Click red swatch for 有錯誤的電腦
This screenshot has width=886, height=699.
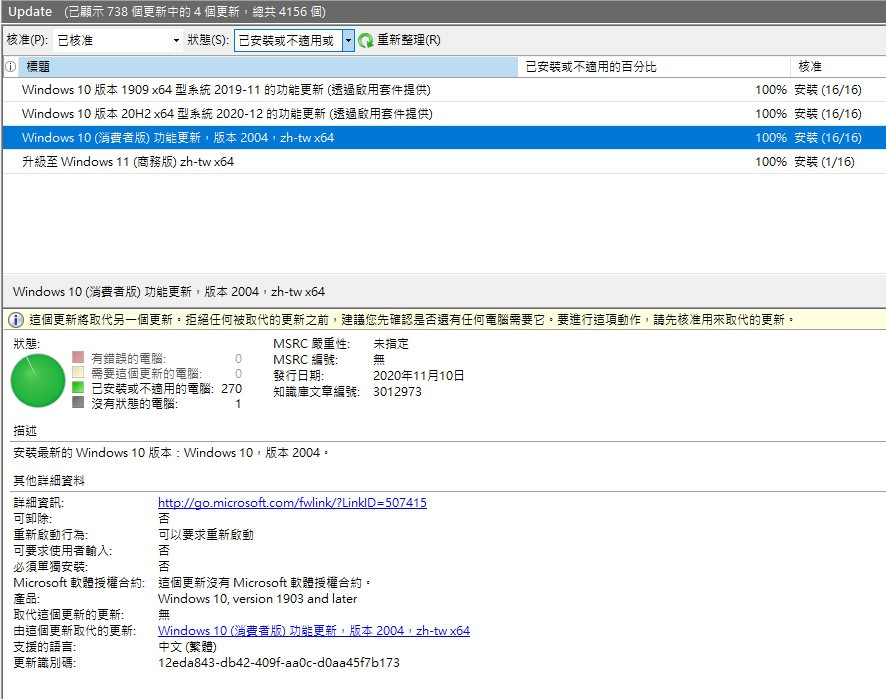[78, 357]
